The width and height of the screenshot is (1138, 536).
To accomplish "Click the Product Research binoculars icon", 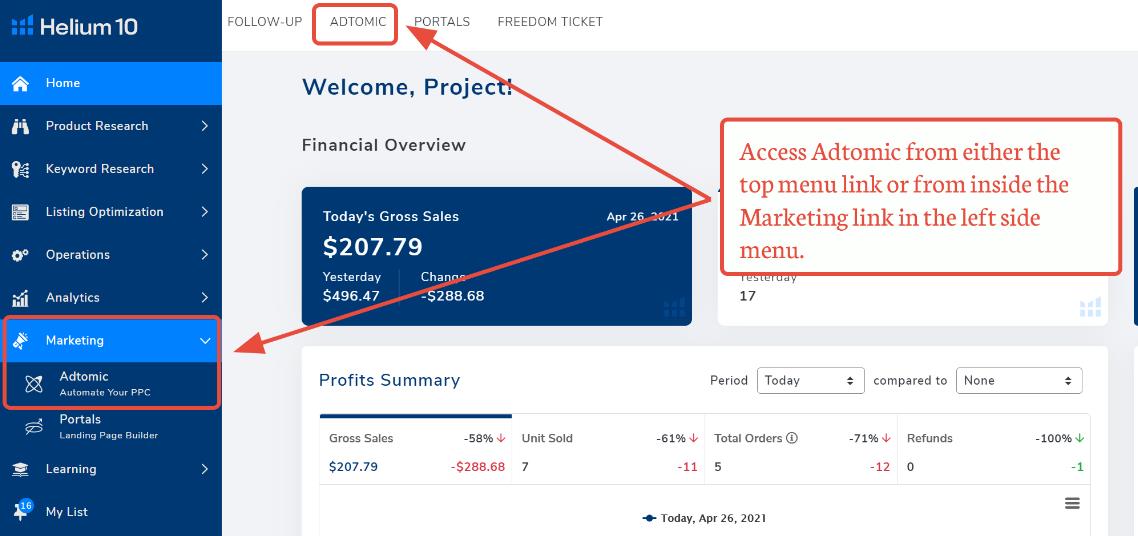I will click(20, 126).
